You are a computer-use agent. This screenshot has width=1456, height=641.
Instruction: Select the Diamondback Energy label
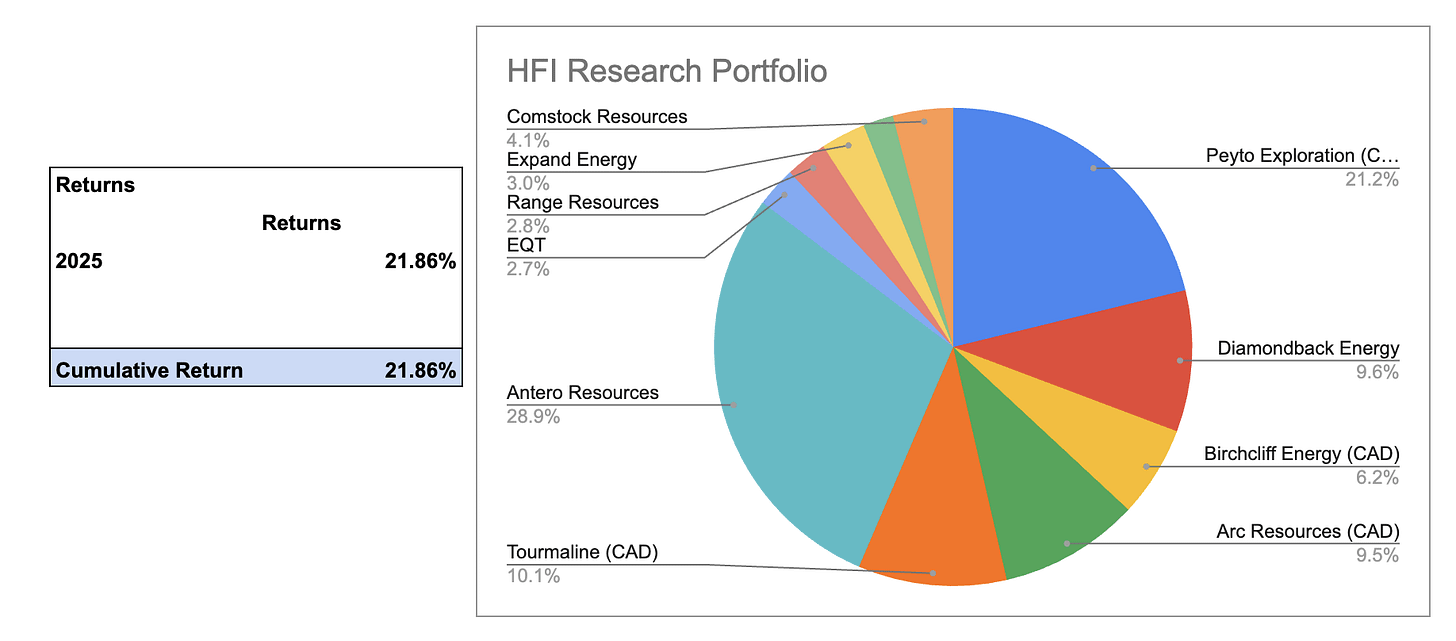click(1308, 349)
